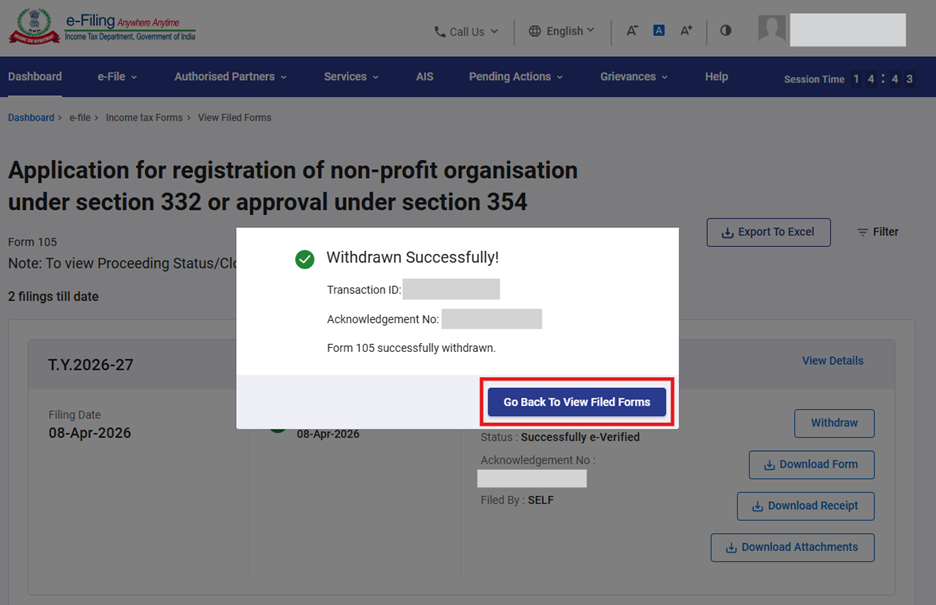Open the Call Us dropdown
This screenshot has height=605, width=936.
pos(465,32)
